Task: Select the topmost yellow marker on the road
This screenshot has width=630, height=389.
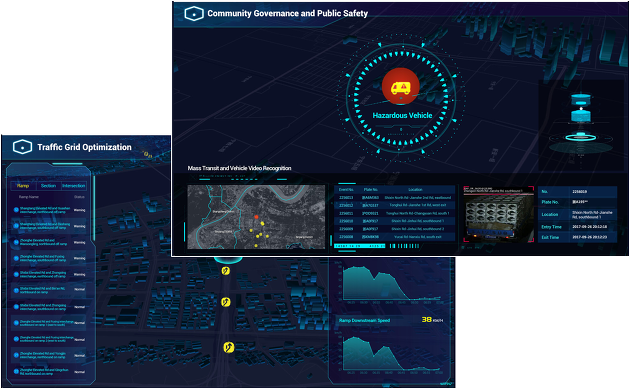Action: pos(226,271)
